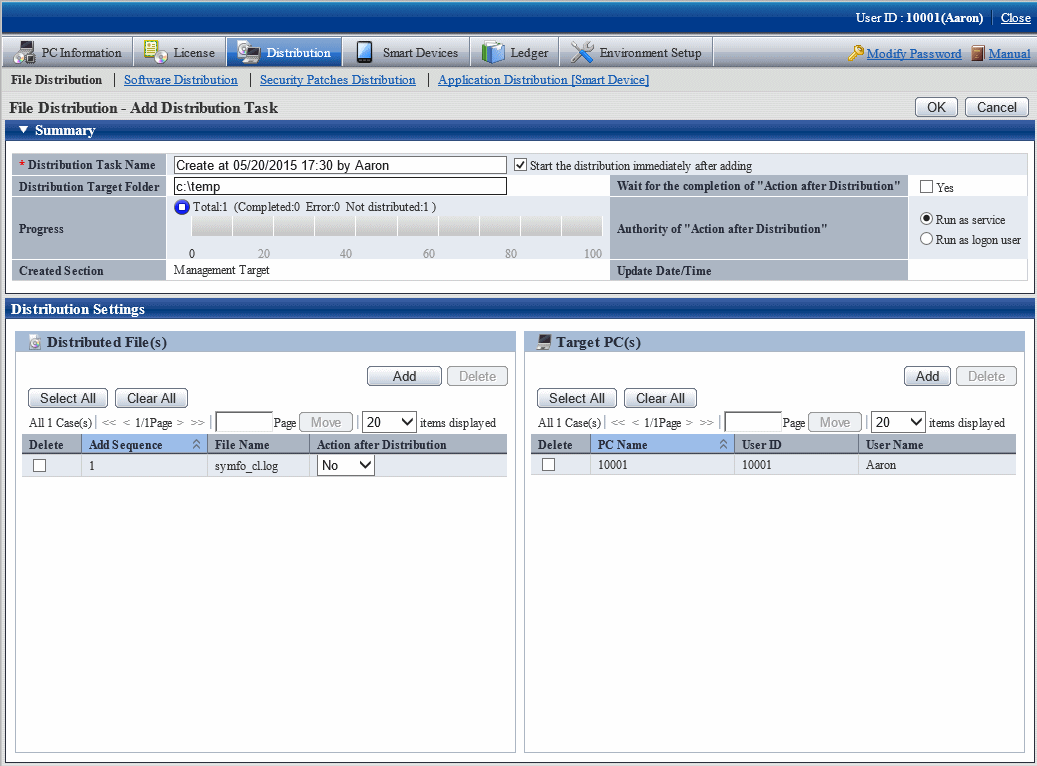1037x766 pixels.
Task: Click the PC Information tab icon
Action: click(x=22, y=53)
